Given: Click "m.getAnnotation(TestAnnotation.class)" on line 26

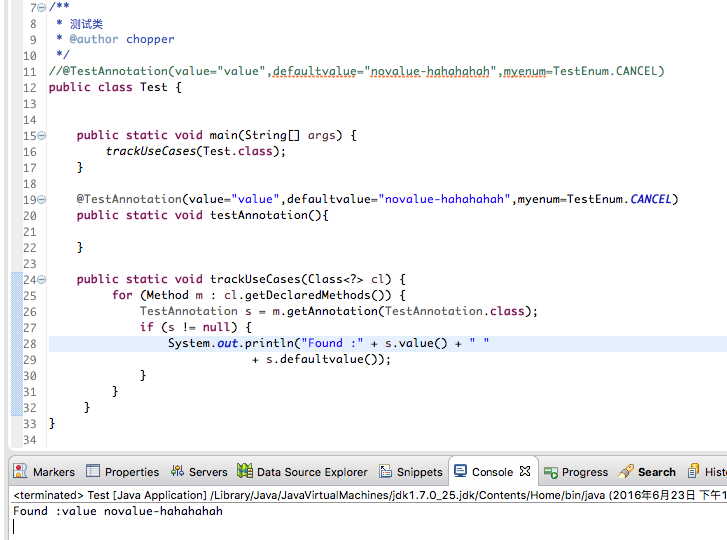Looking at the screenshot, I should coord(402,311).
